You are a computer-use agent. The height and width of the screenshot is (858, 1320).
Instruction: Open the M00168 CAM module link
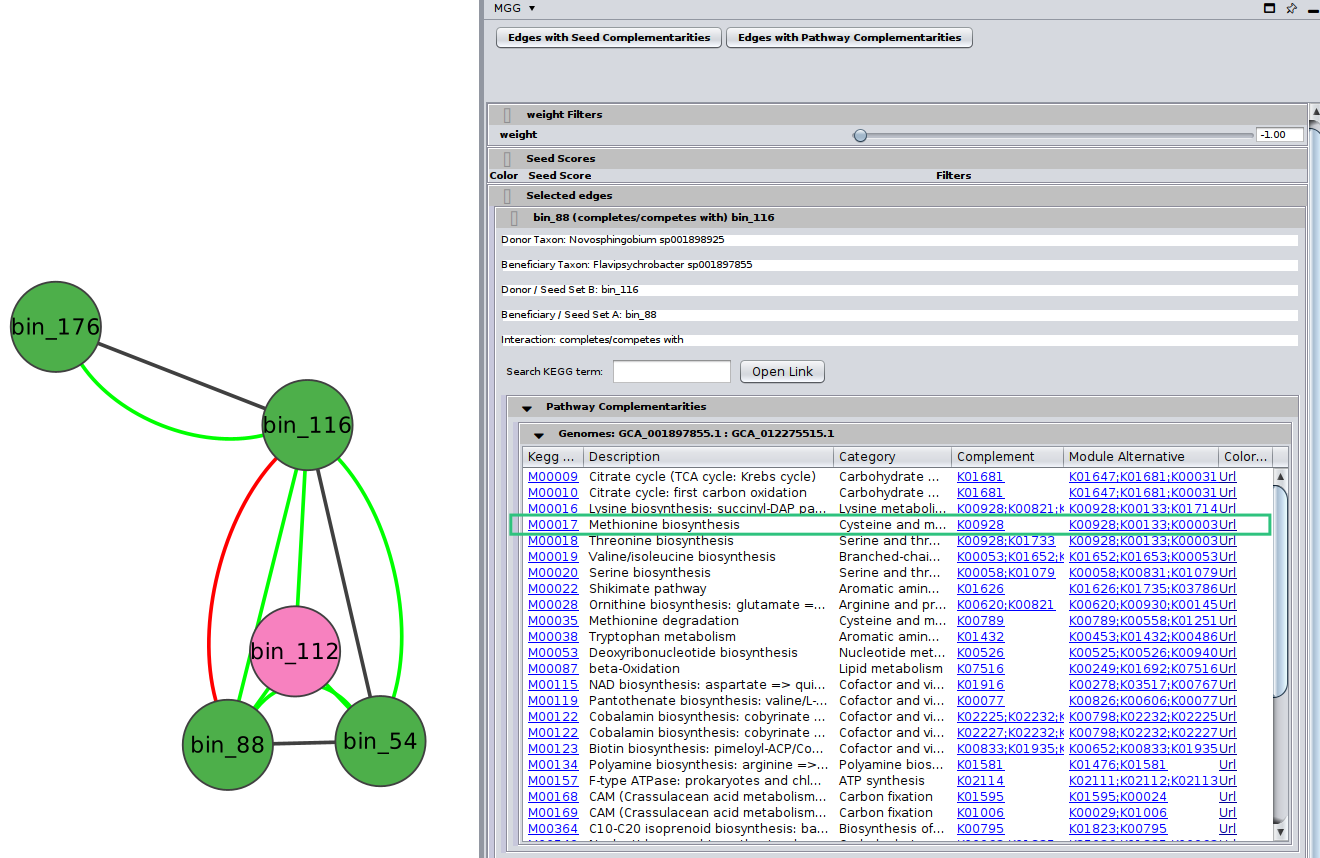click(553, 797)
